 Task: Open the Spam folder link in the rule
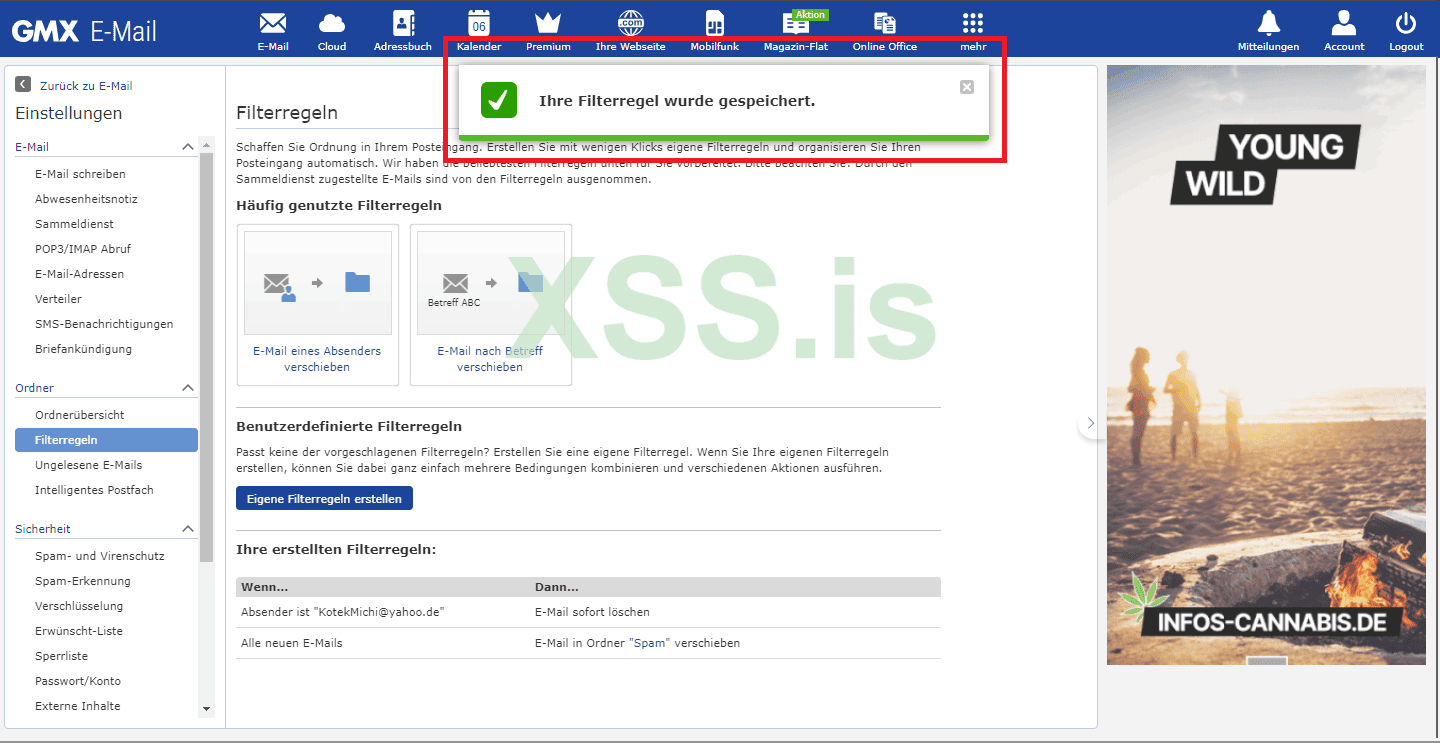tap(649, 643)
